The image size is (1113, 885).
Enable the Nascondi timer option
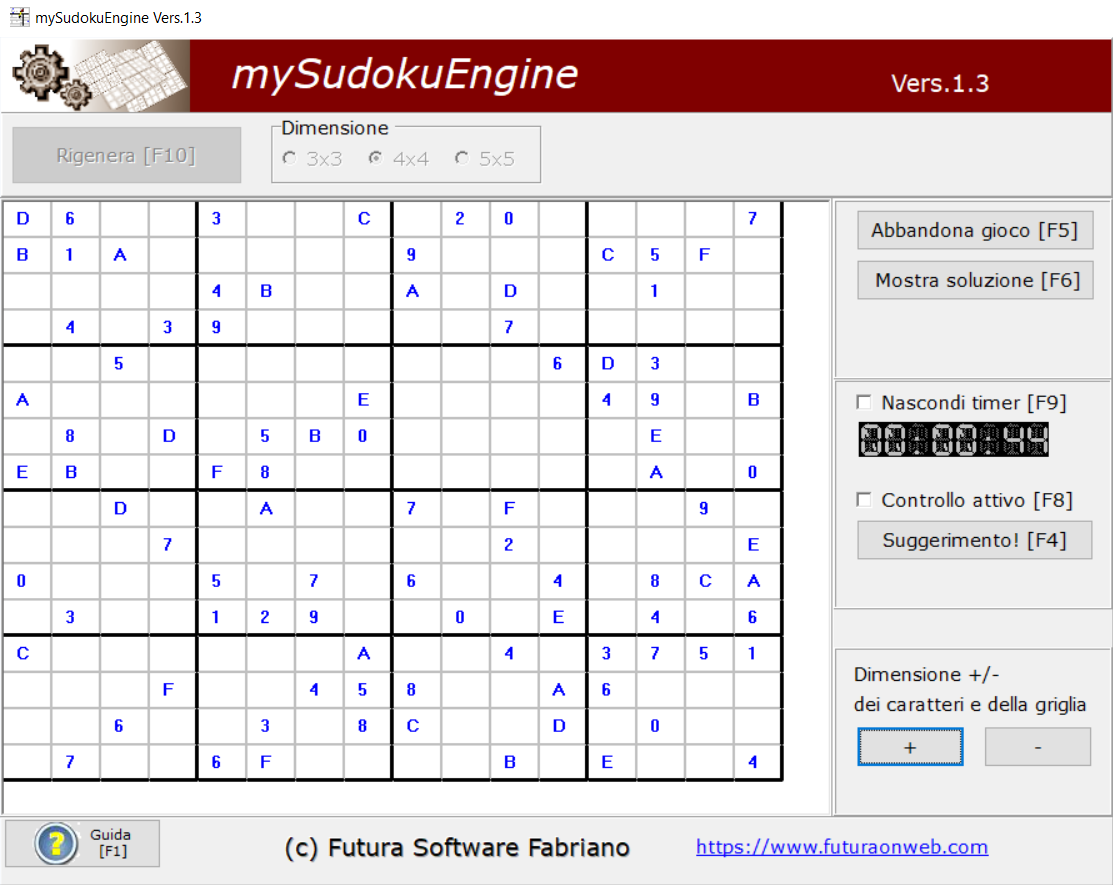pos(863,402)
